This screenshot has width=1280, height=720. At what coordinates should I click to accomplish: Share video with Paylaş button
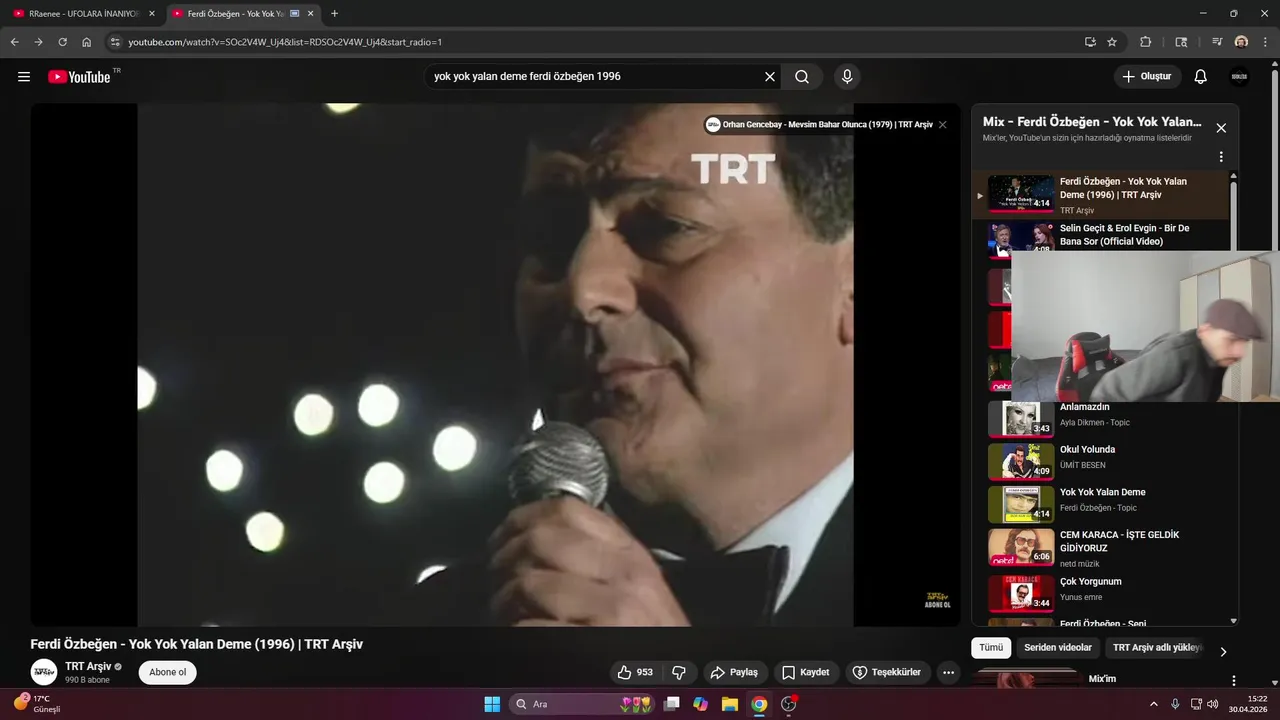(x=735, y=672)
